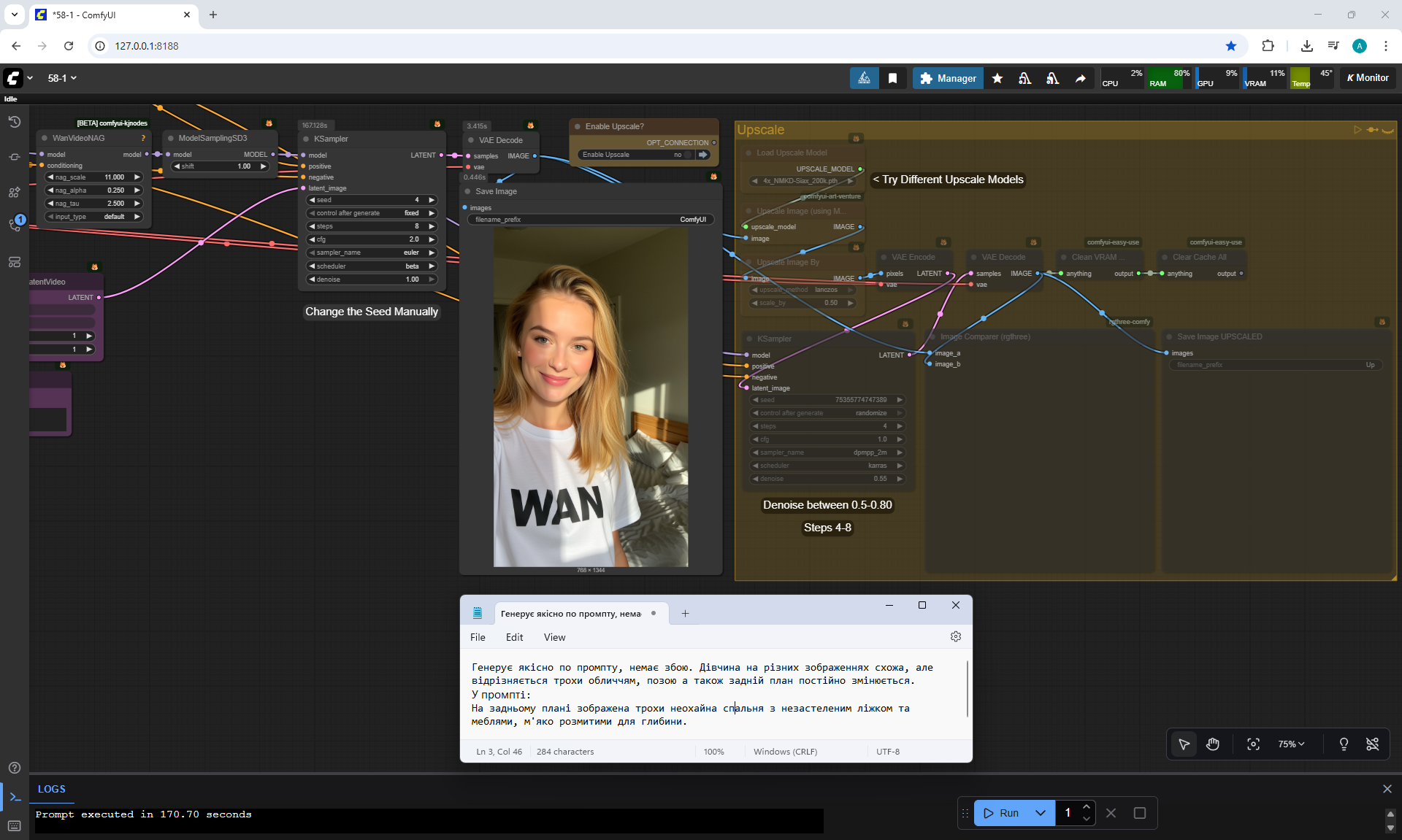Select the hand pan tool
The height and width of the screenshot is (840, 1402).
(1213, 744)
